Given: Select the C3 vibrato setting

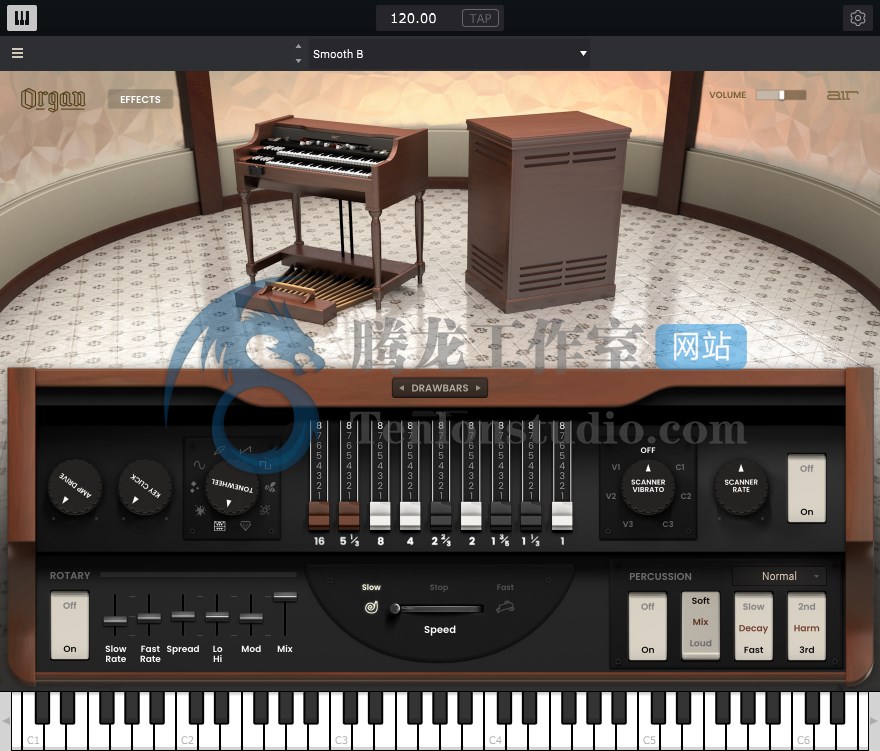Looking at the screenshot, I should click(x=667, y=524).
